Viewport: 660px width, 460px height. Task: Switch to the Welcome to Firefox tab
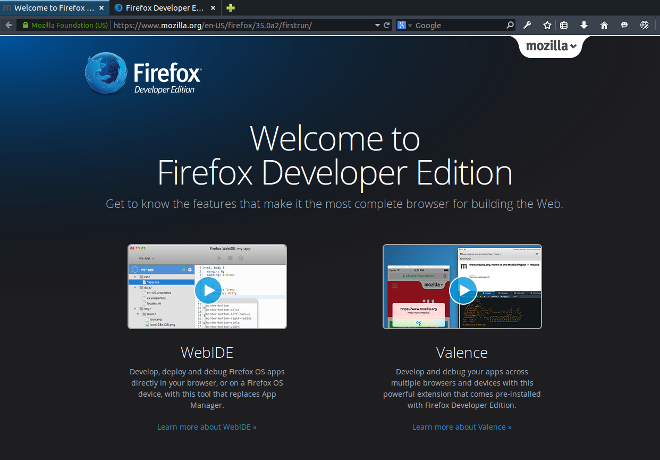point(54,8)
